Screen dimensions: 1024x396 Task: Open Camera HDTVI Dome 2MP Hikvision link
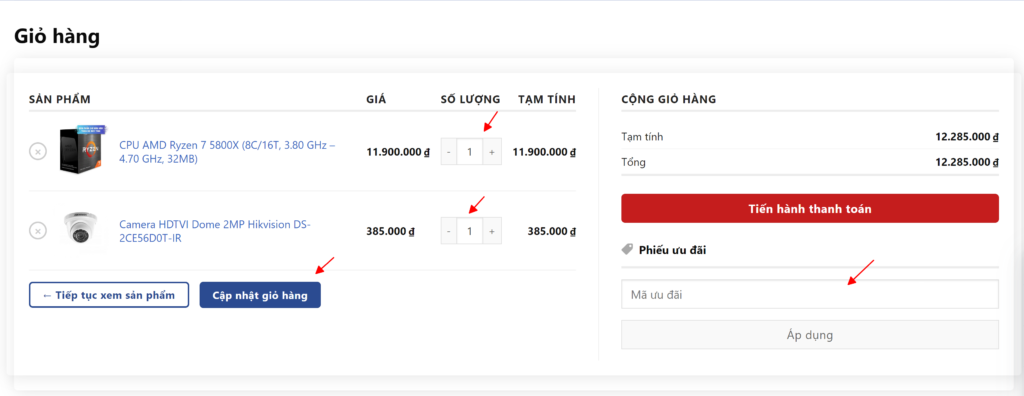pyautogui.click(x=215, y=231)
